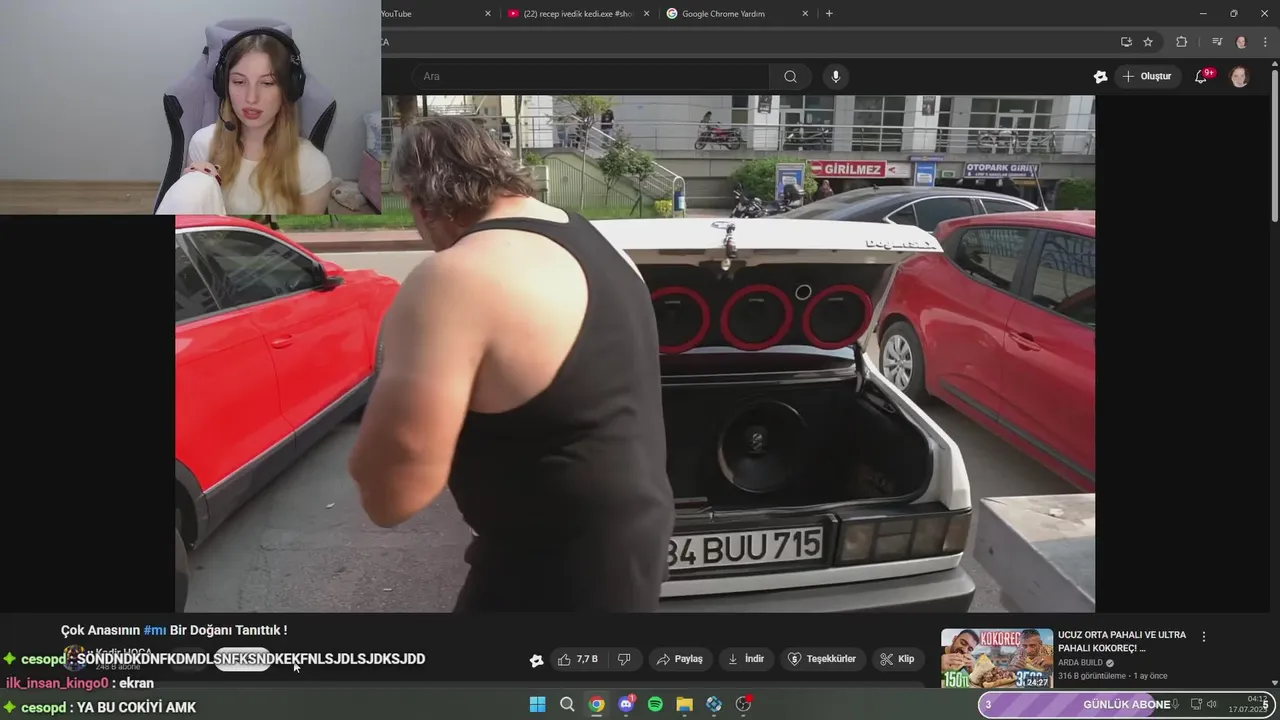
Task: Click the search magnifier button
Action: coord(790,77)
